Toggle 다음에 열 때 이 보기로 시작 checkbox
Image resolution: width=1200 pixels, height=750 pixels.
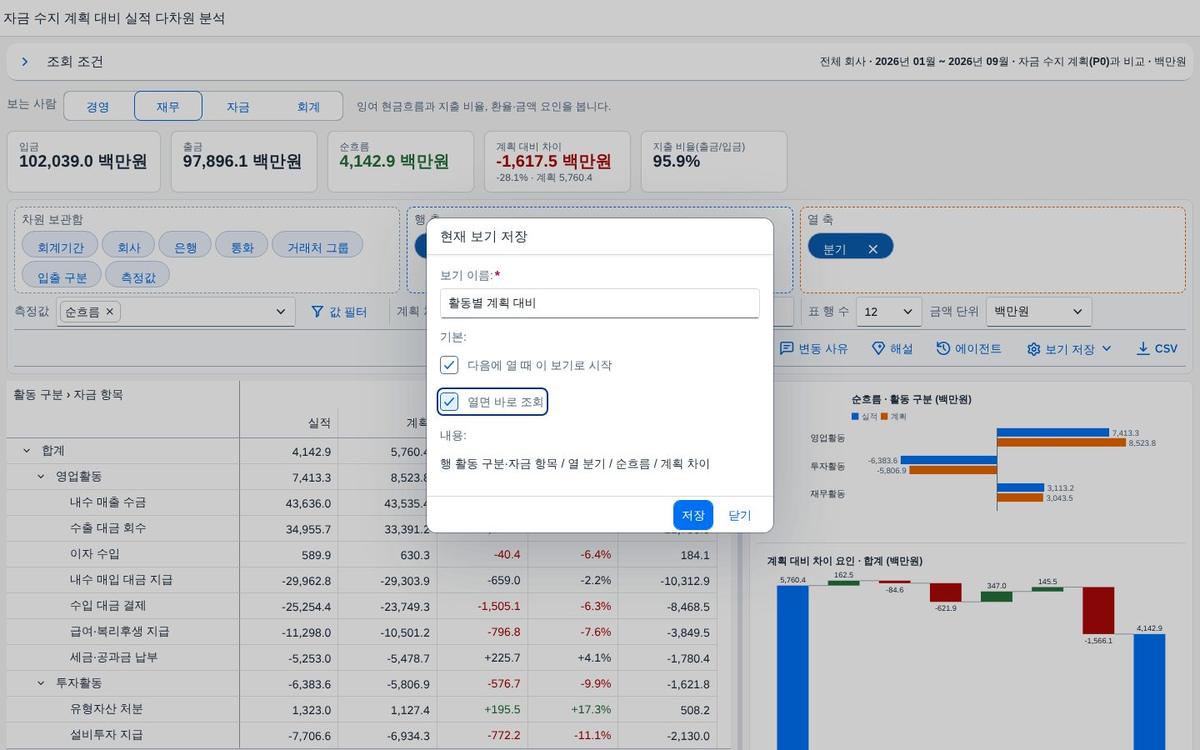click(449, 365)
